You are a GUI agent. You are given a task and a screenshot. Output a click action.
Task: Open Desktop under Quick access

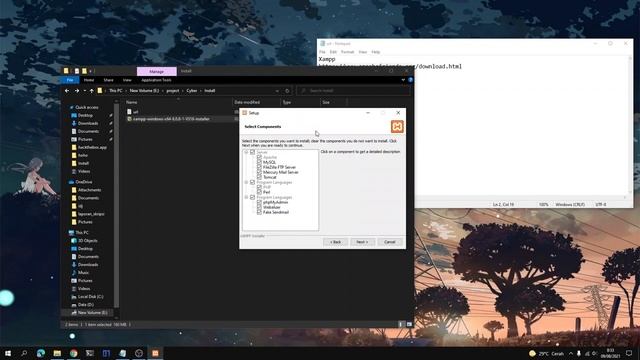tap(85, 116)
